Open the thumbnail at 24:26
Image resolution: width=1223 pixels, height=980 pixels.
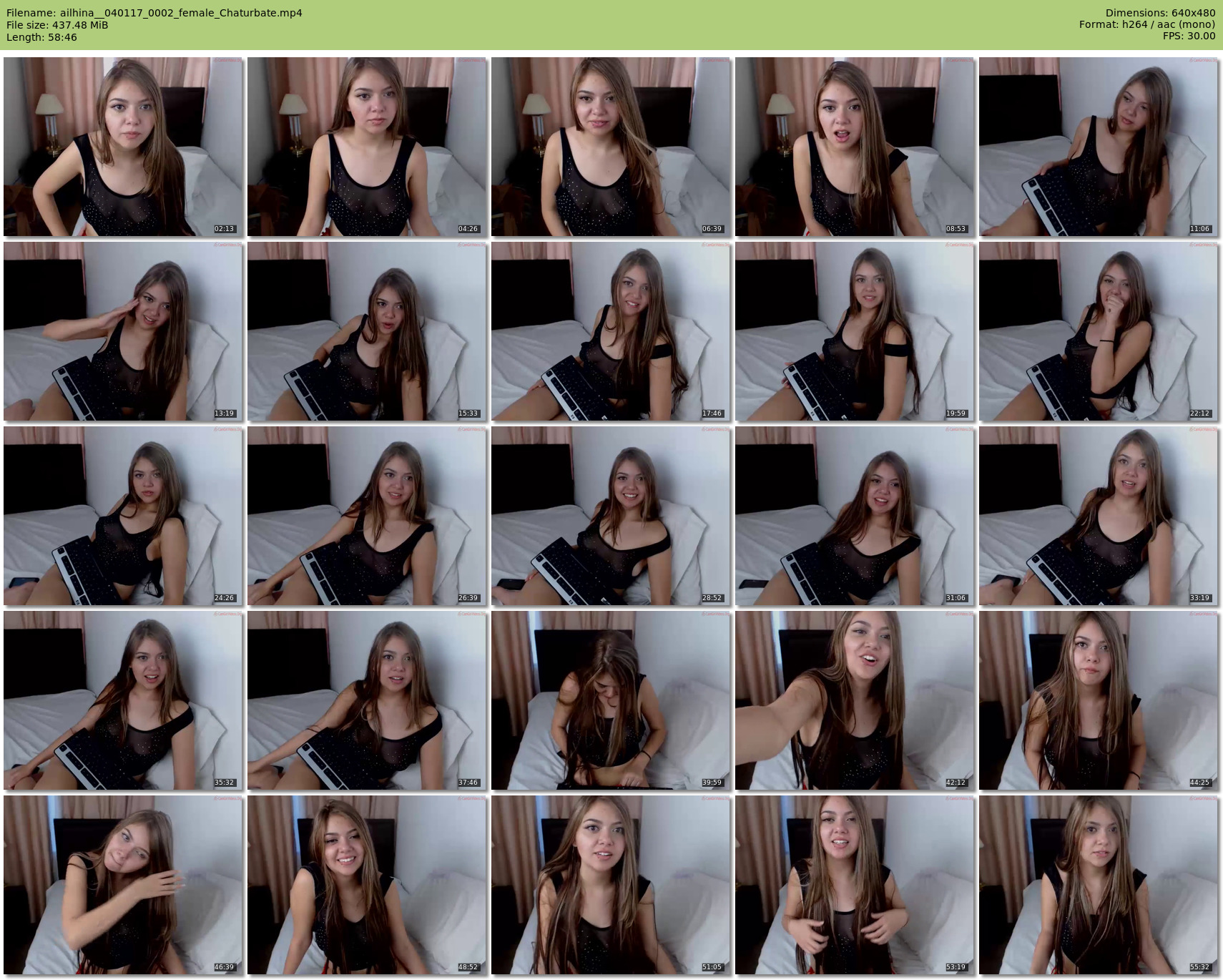123,516
